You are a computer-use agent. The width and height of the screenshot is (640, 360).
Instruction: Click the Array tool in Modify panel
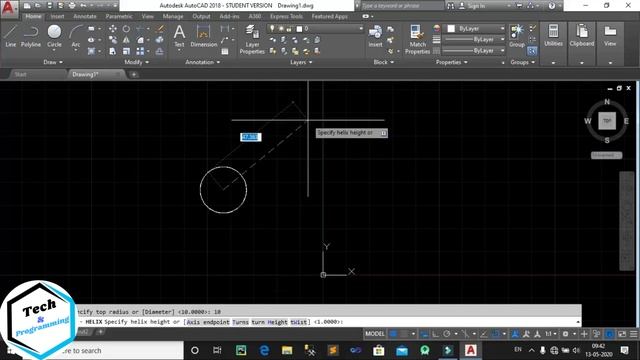(x=140, y=51)
